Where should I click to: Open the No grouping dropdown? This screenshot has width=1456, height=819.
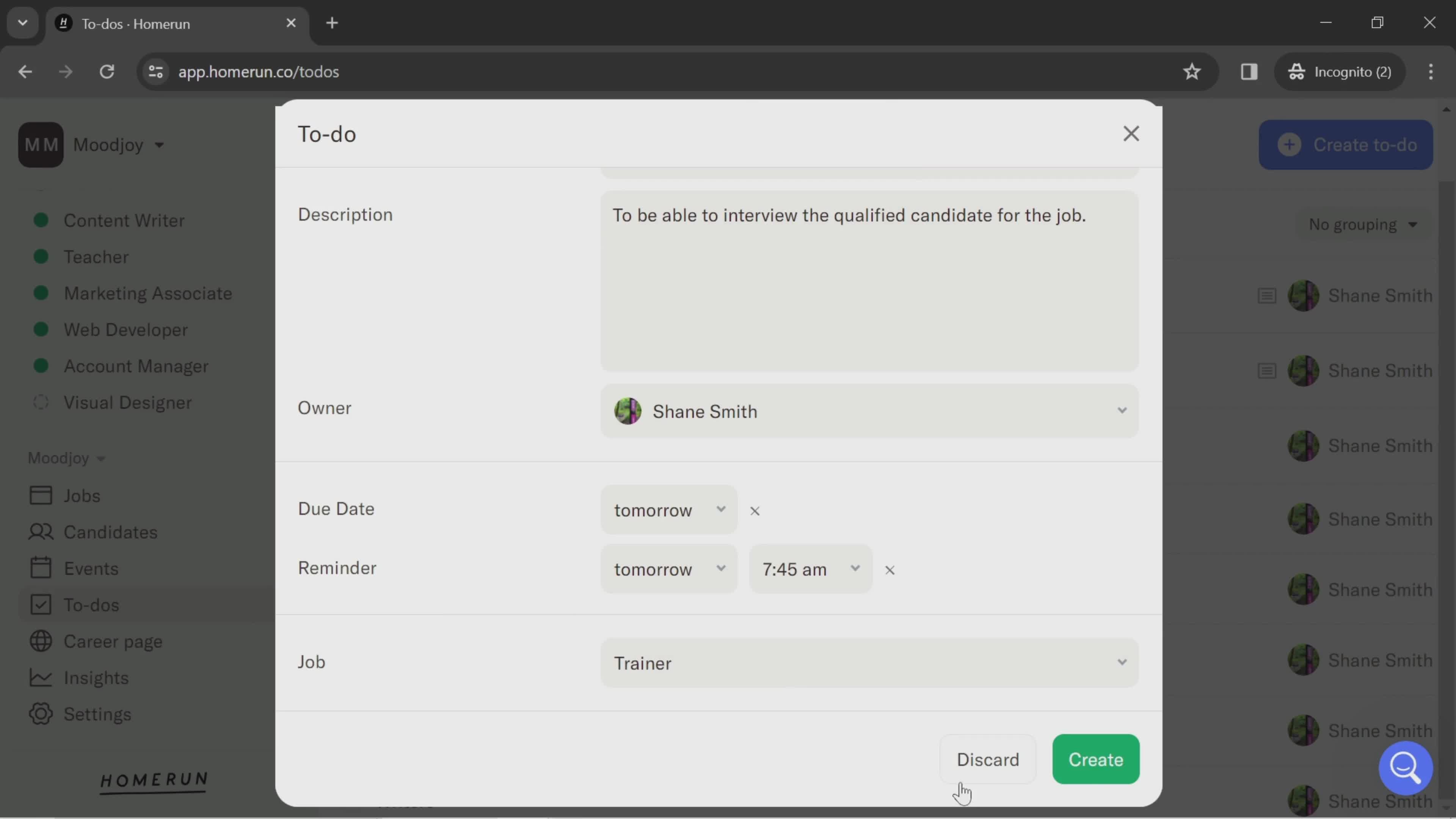1363,225
